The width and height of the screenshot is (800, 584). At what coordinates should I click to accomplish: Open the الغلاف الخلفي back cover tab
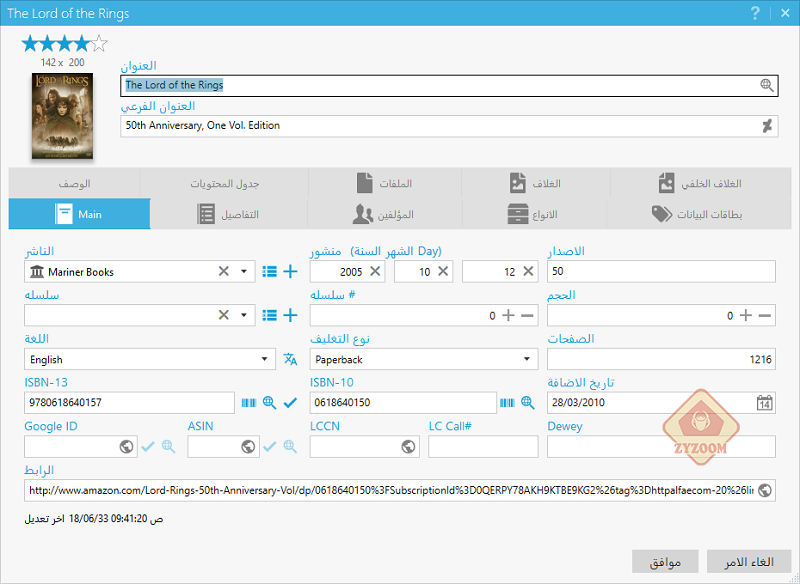click(701, 183)
